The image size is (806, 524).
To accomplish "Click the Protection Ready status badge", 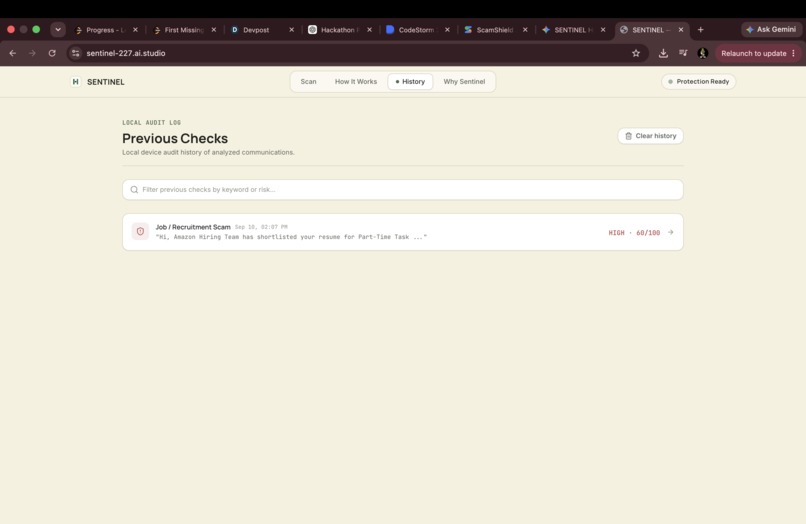I will (699, 82).
